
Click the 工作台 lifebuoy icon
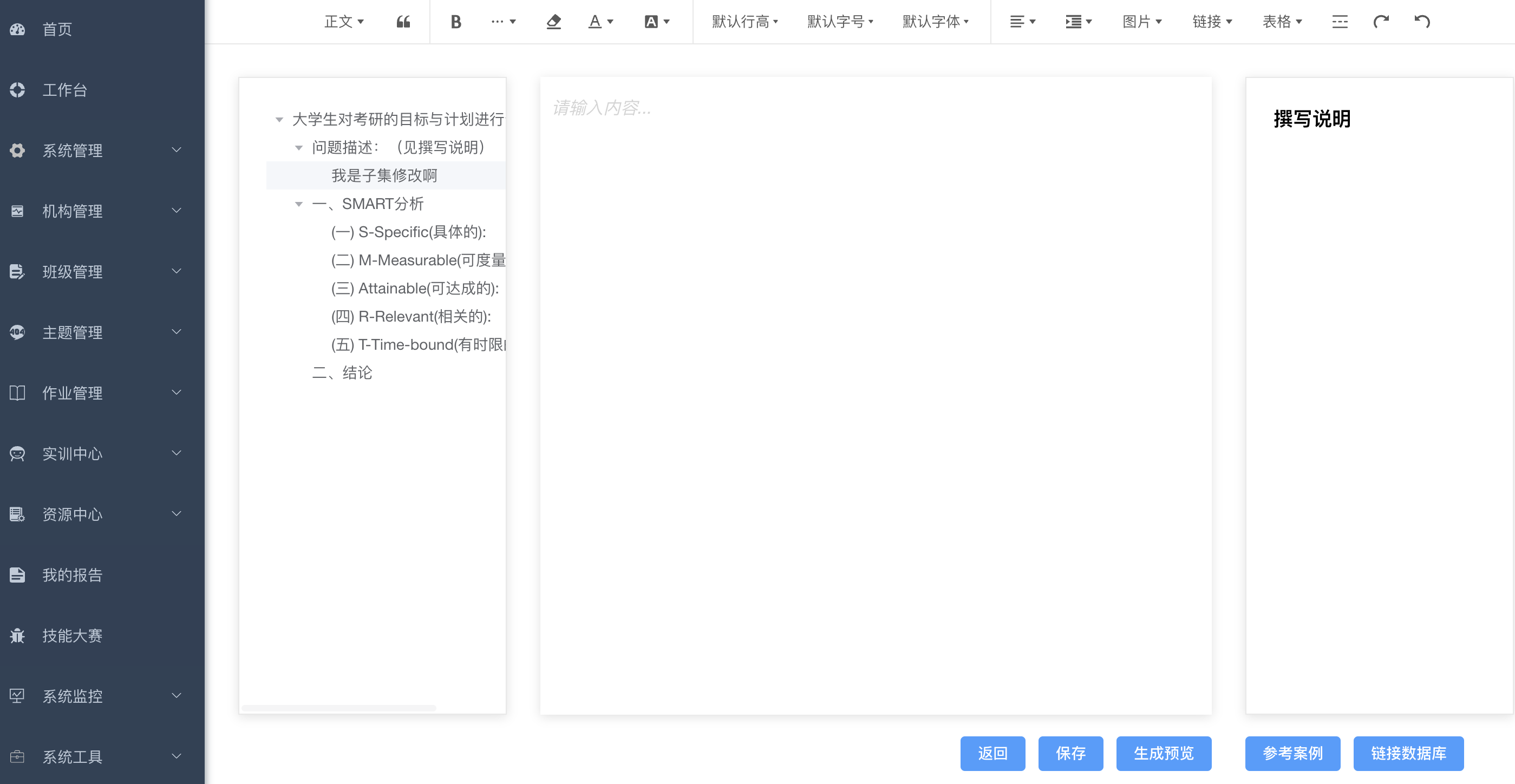click(x=17, y=90)
